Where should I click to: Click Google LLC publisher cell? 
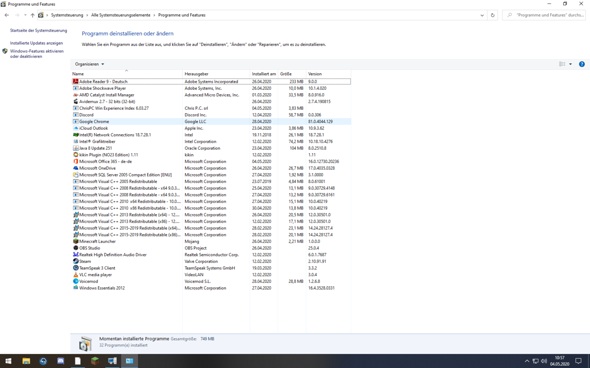(195, 122)
